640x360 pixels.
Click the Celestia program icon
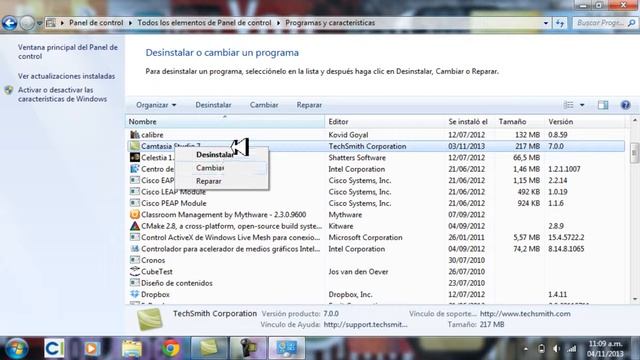coord(135,157)
